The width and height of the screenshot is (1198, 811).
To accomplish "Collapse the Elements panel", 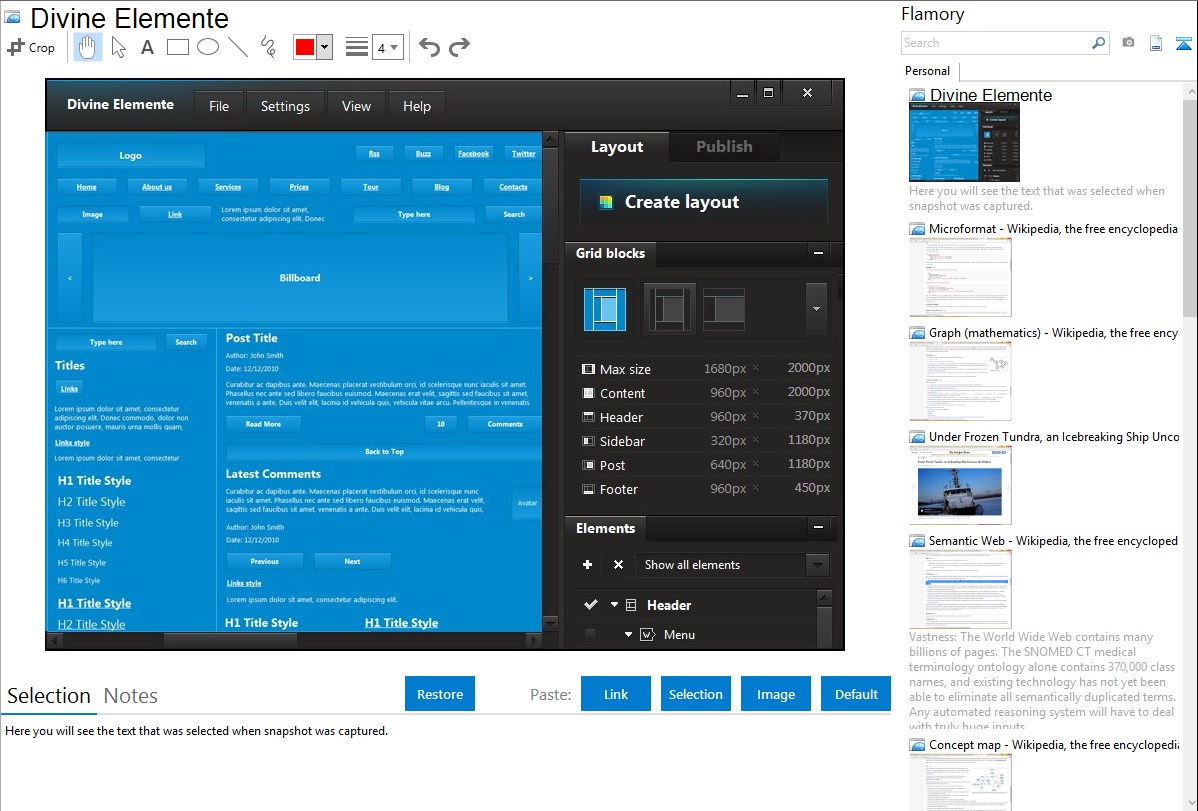I will (x=818, y=527).
